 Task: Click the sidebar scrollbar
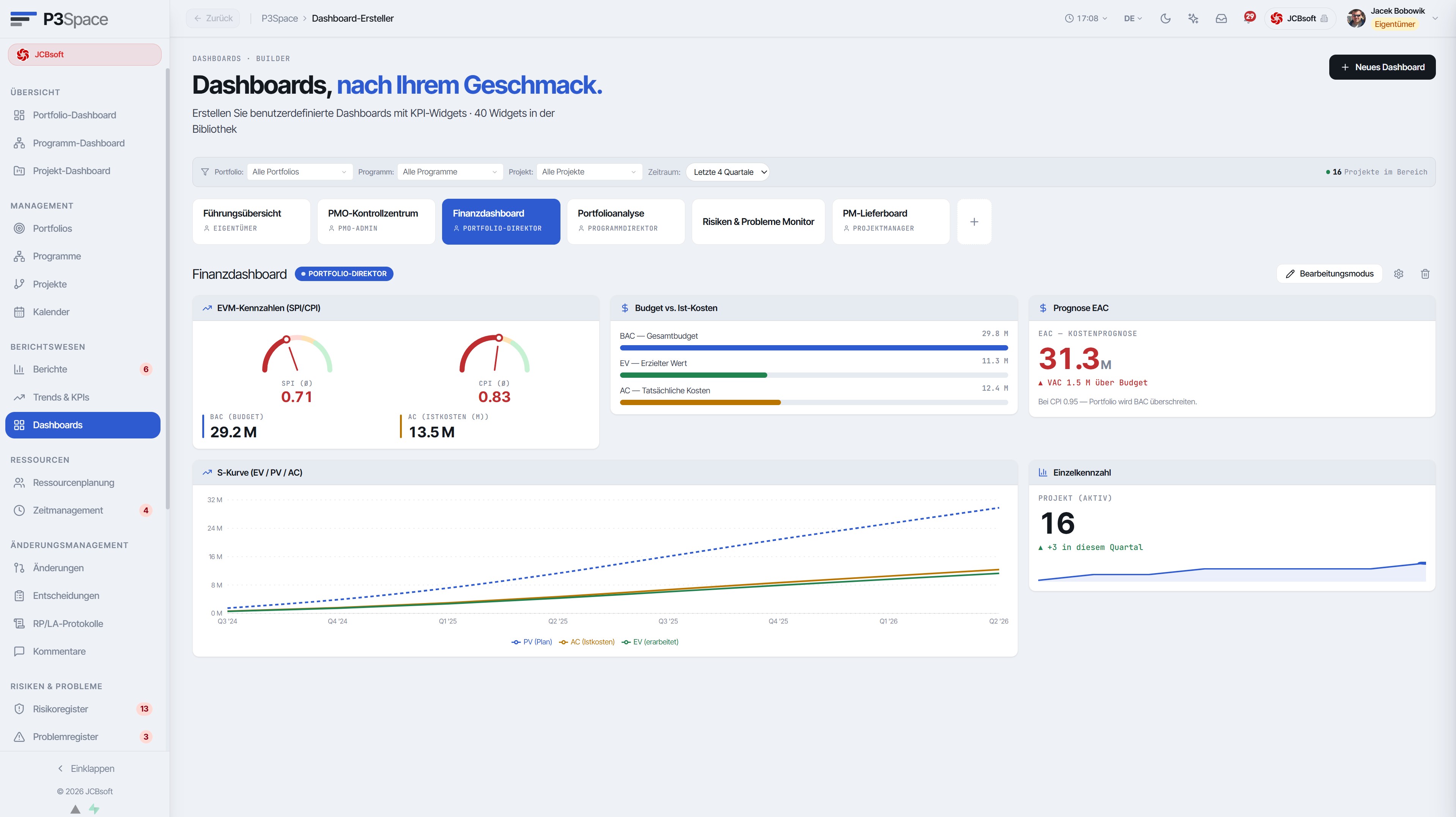point(167,288)
